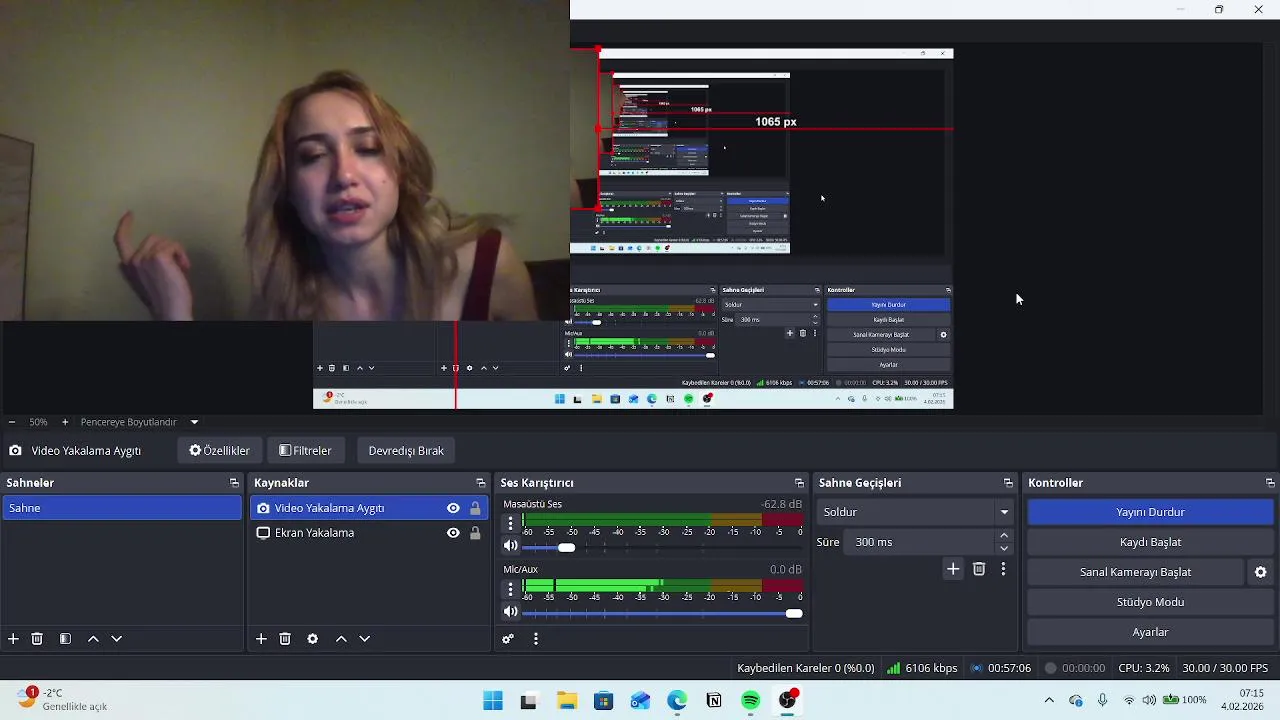This screenshot has width=1280, height=720.
Task: Click the Devredışı Bırak button
Action: point(406,451)
